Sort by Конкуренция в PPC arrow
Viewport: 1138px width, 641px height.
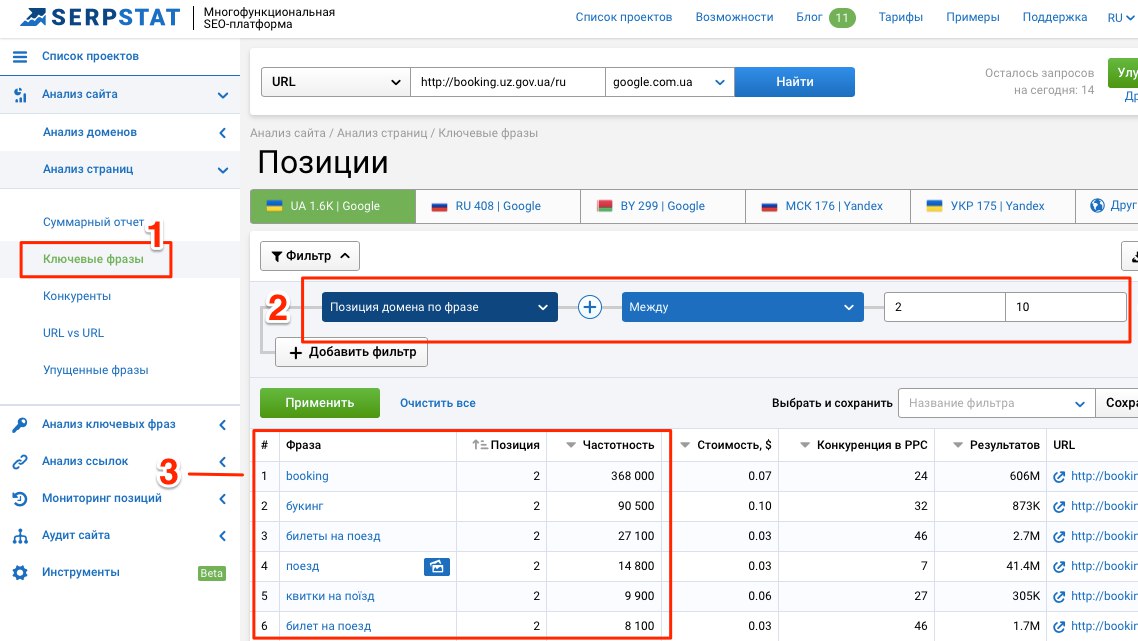(804, 445)
